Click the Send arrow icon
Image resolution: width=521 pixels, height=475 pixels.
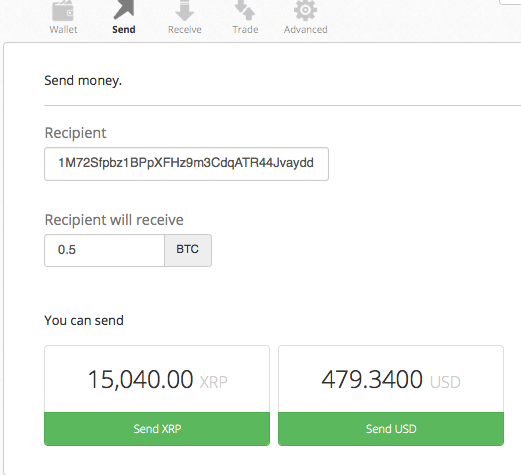124,9
